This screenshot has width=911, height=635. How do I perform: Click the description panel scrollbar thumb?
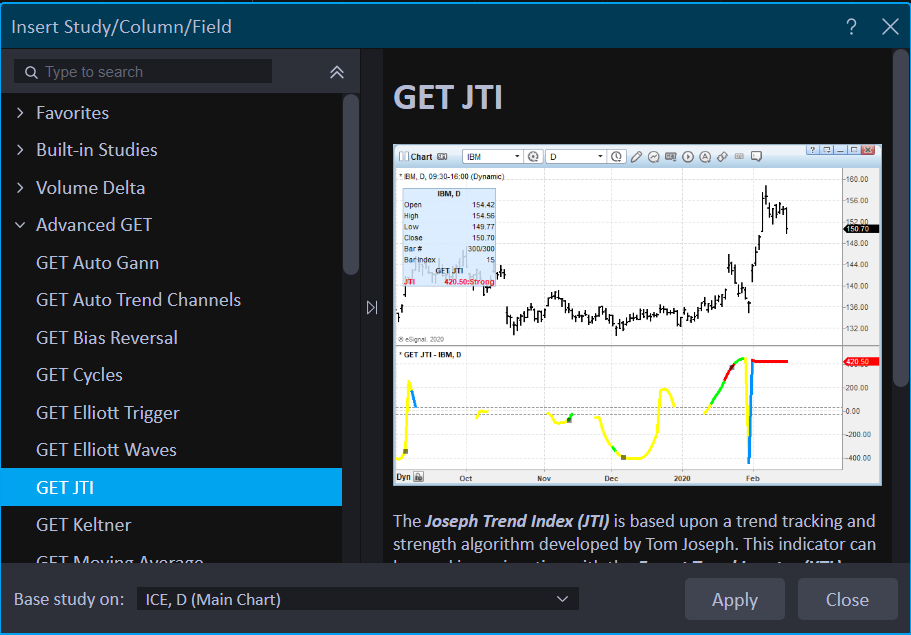click(901, 218)
